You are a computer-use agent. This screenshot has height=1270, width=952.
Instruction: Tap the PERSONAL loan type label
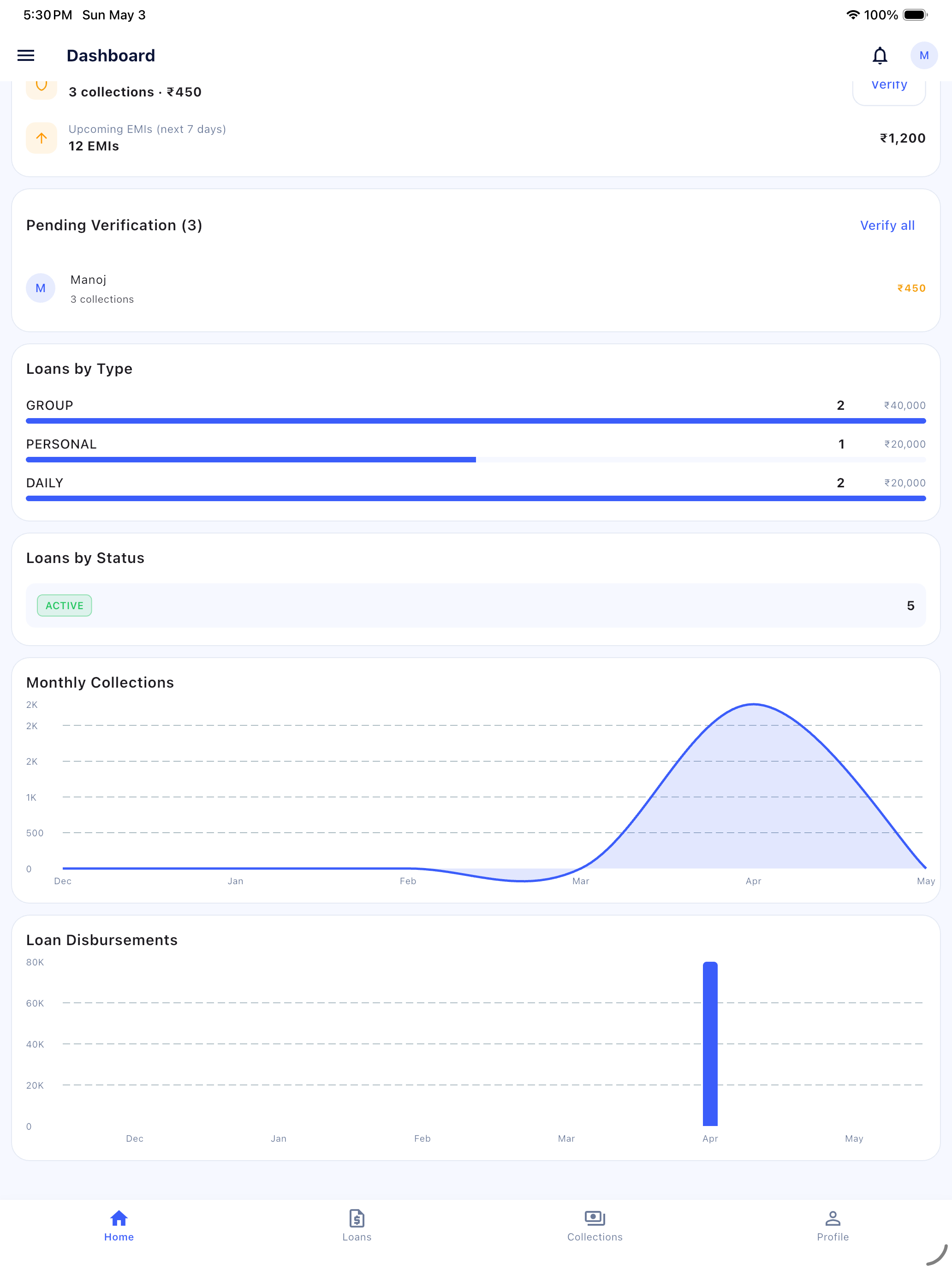pyautogui.click(x=61, y=444)
